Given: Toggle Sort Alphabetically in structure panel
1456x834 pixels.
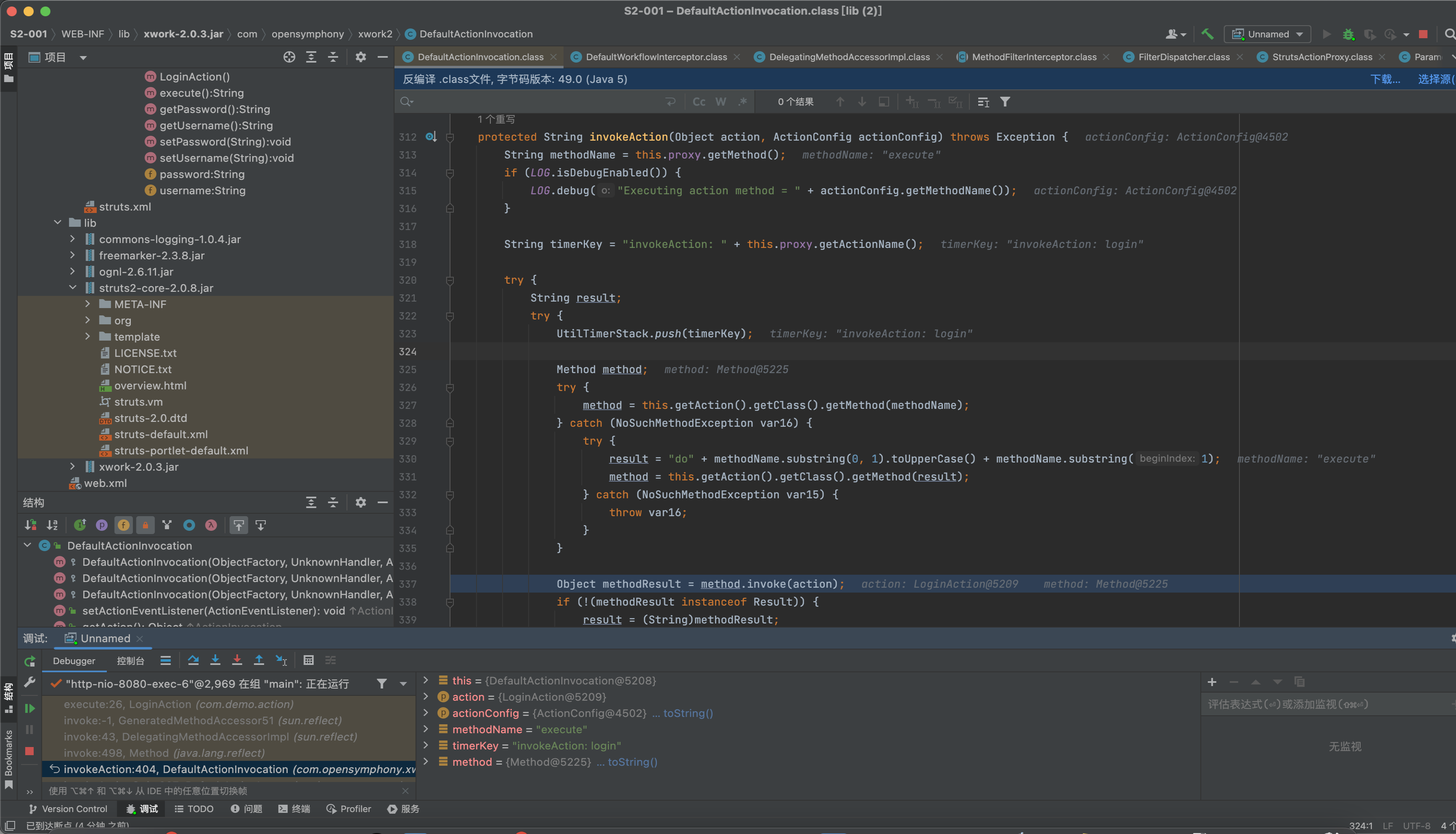Looking at the screenshot, I should tap(52, 525).
